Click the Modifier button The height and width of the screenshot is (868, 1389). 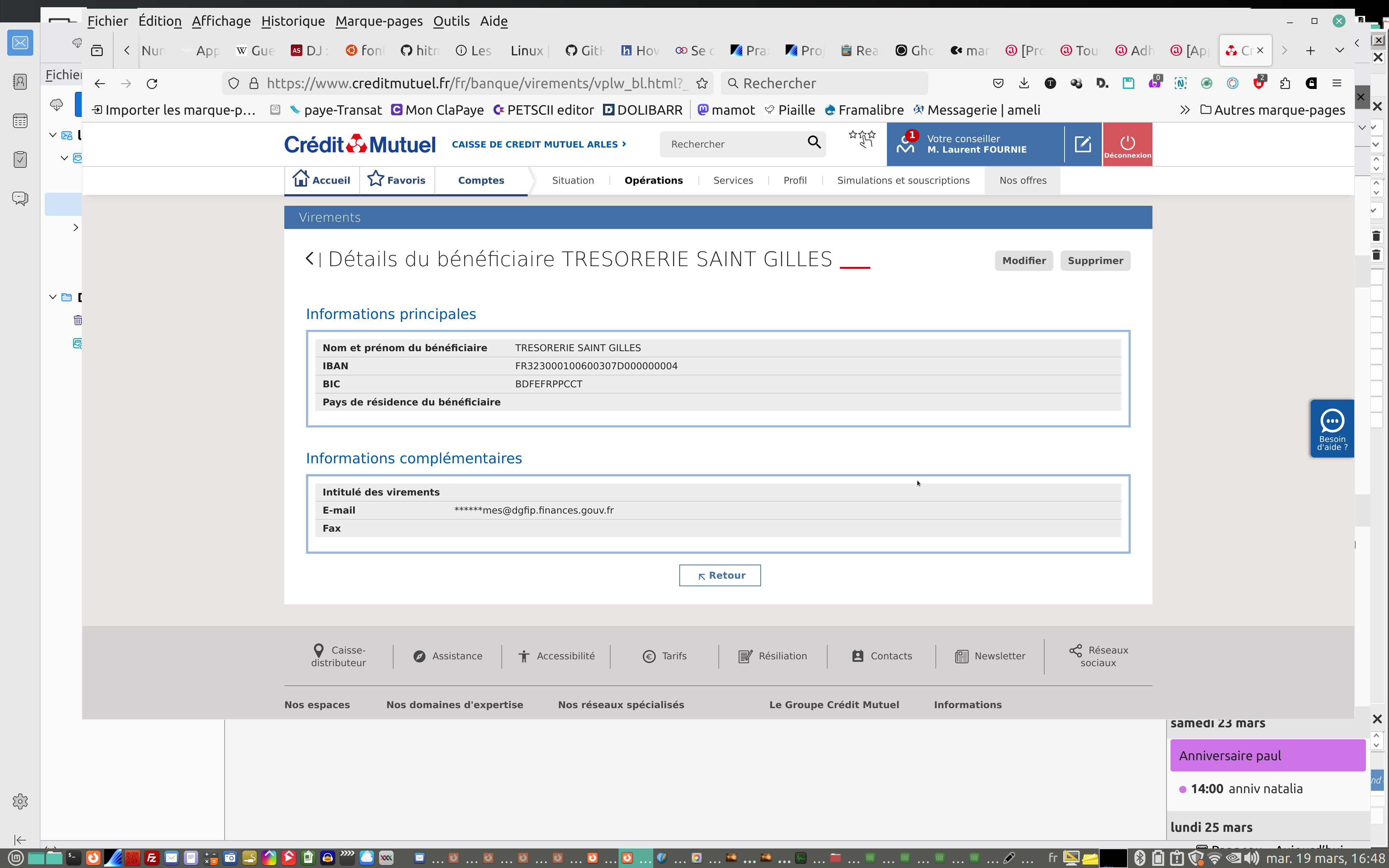coord(1023,261)
